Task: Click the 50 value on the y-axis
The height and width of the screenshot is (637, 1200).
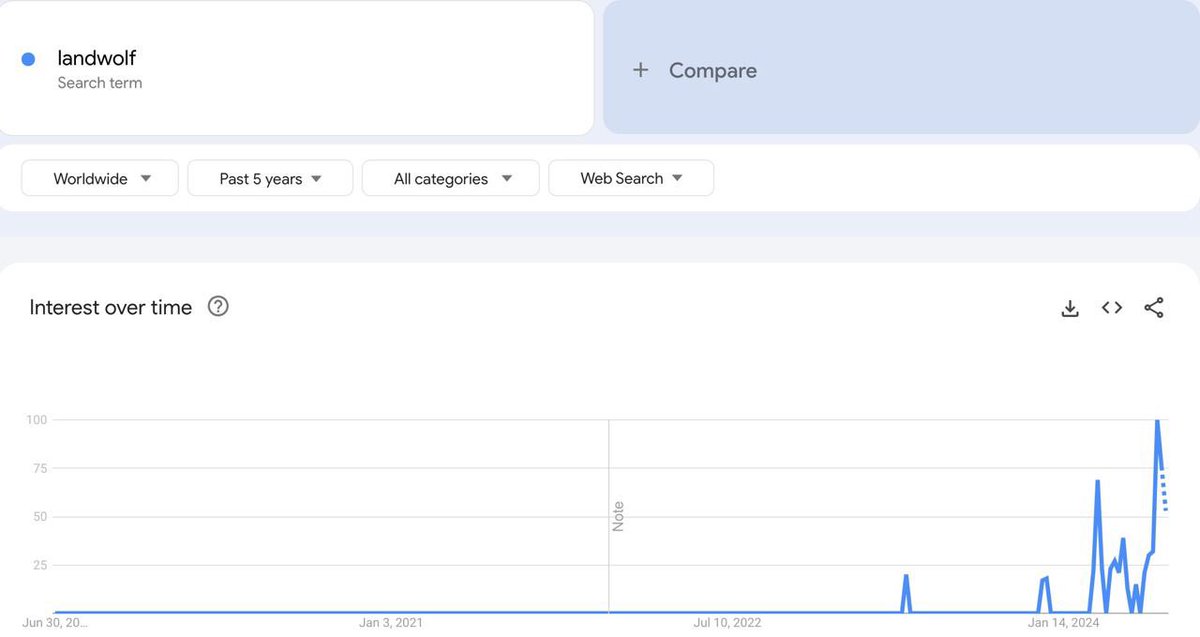Action: click(x=39, y=516)
